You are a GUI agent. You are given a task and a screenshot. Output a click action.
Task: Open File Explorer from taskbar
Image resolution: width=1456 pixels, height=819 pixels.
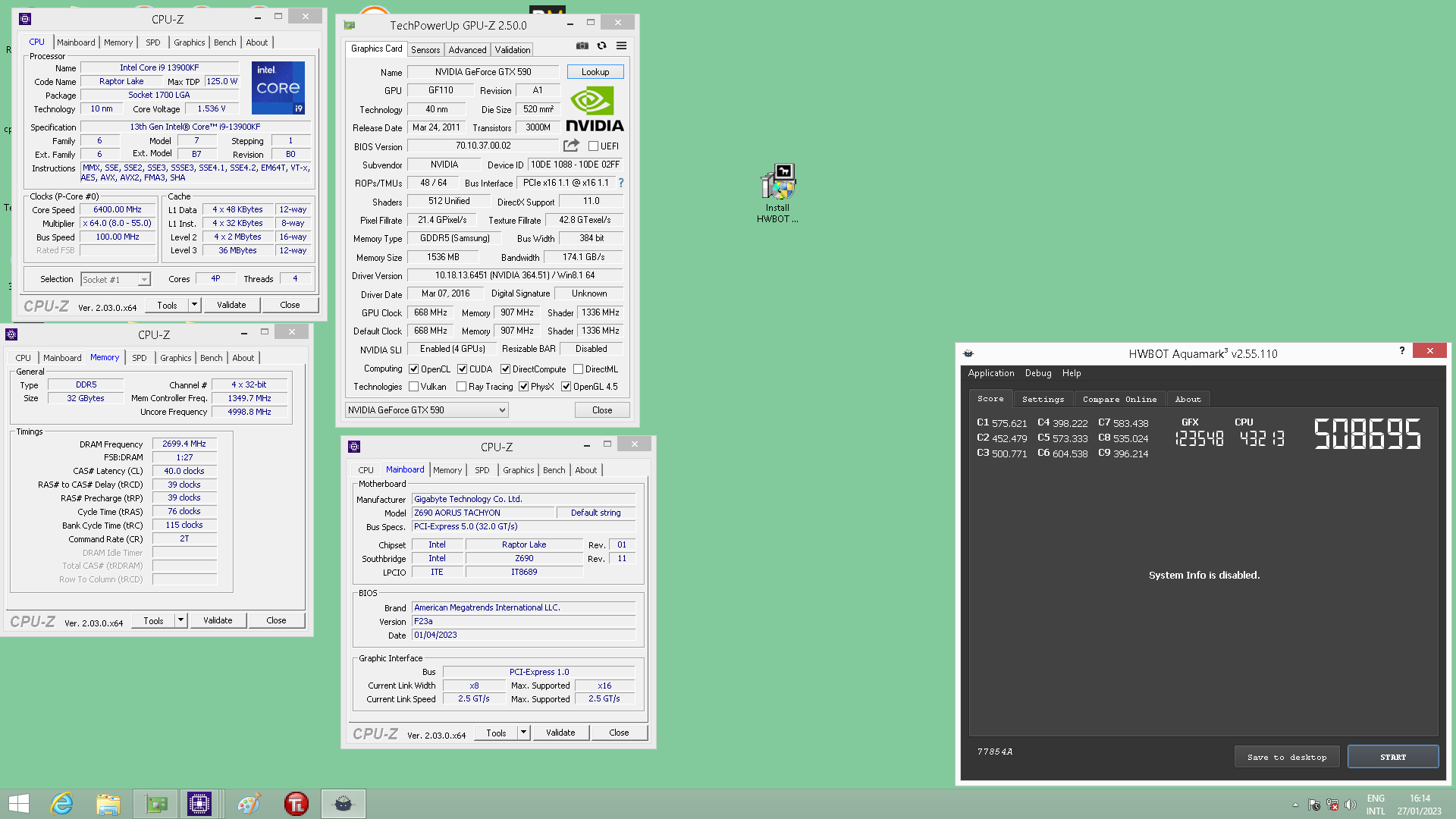coord(108,804)
